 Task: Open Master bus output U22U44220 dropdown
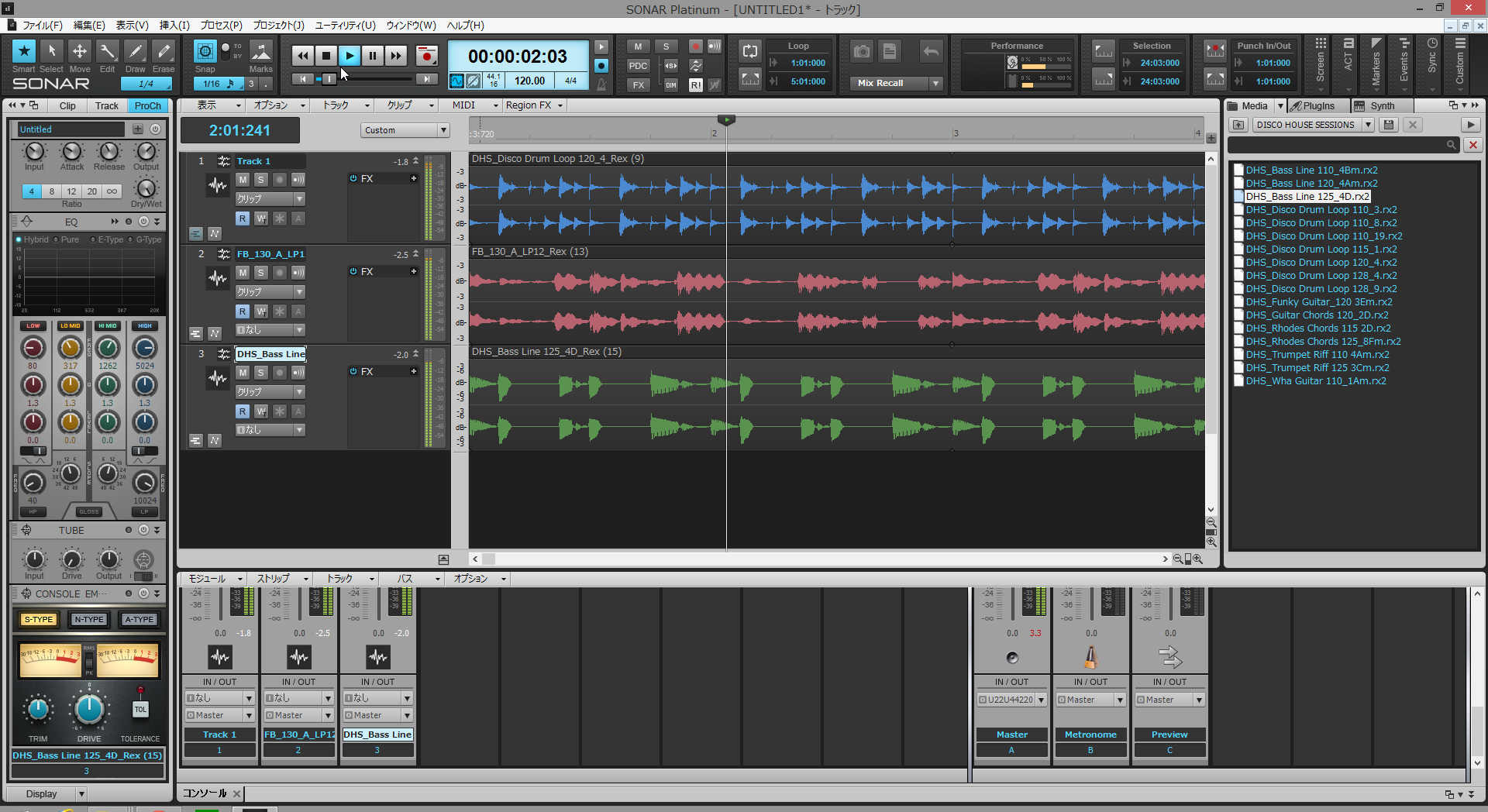click(1042, 700)
